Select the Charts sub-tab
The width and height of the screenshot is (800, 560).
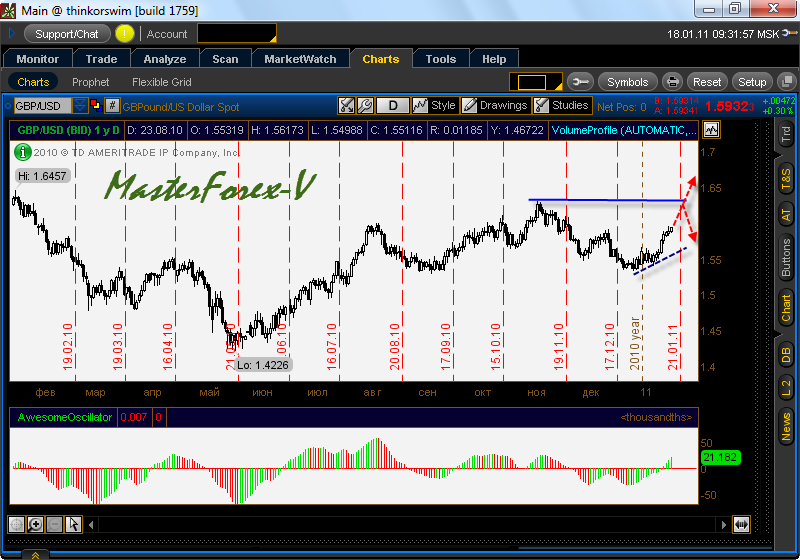[33, 82]
